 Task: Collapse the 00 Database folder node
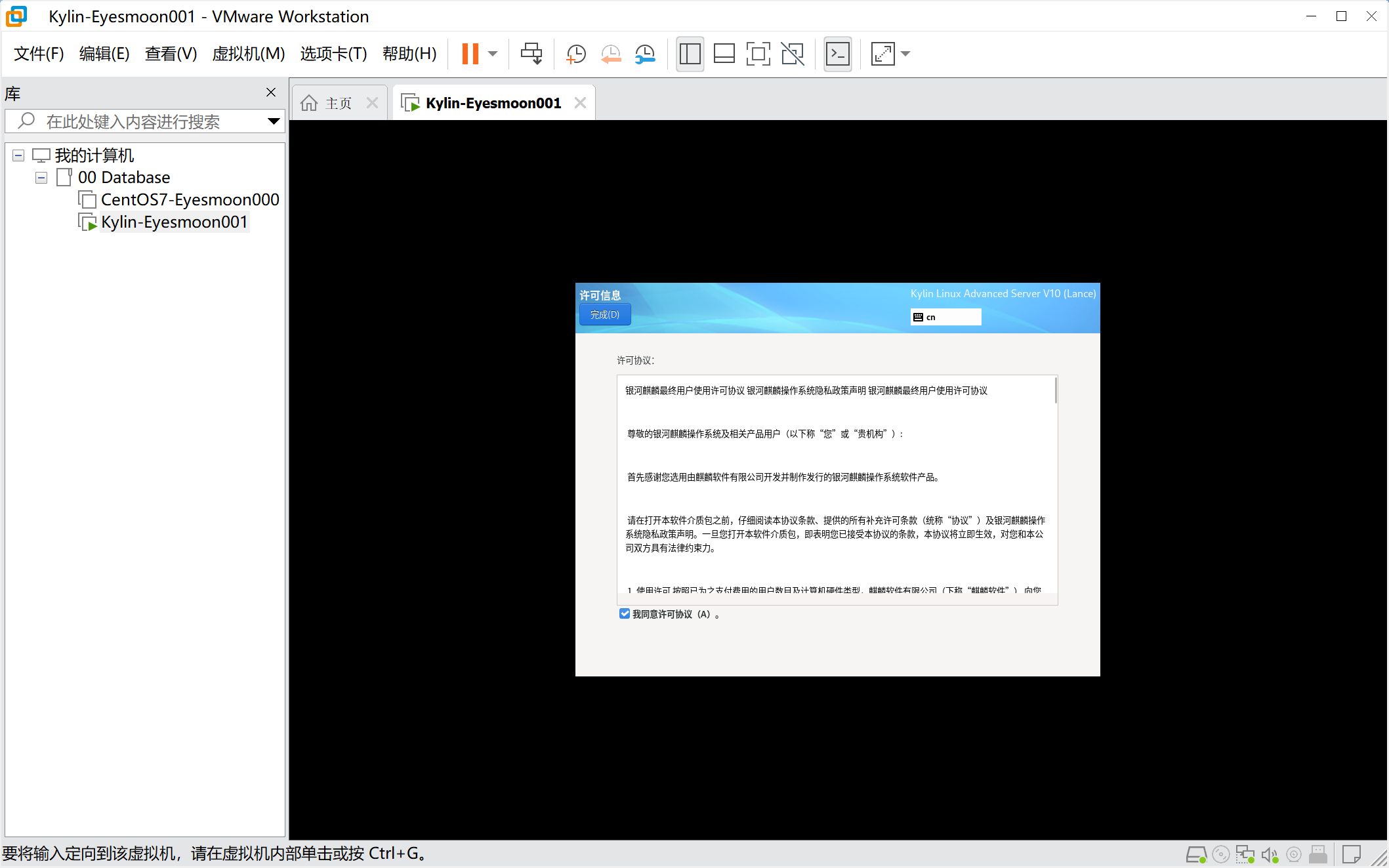(41, 178)
